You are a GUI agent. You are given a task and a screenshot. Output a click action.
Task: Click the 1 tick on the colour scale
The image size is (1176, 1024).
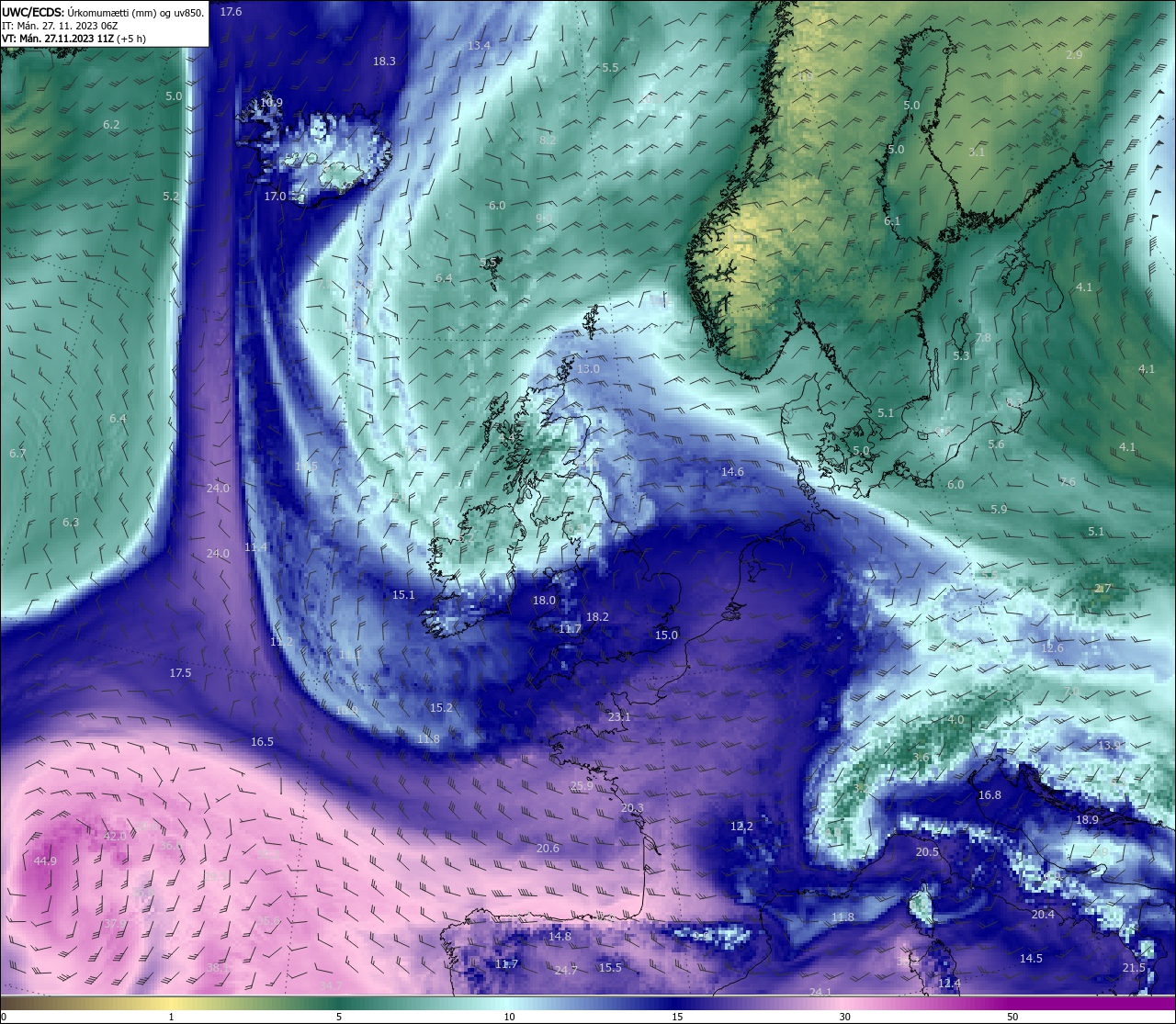[x=172, y=1017]
